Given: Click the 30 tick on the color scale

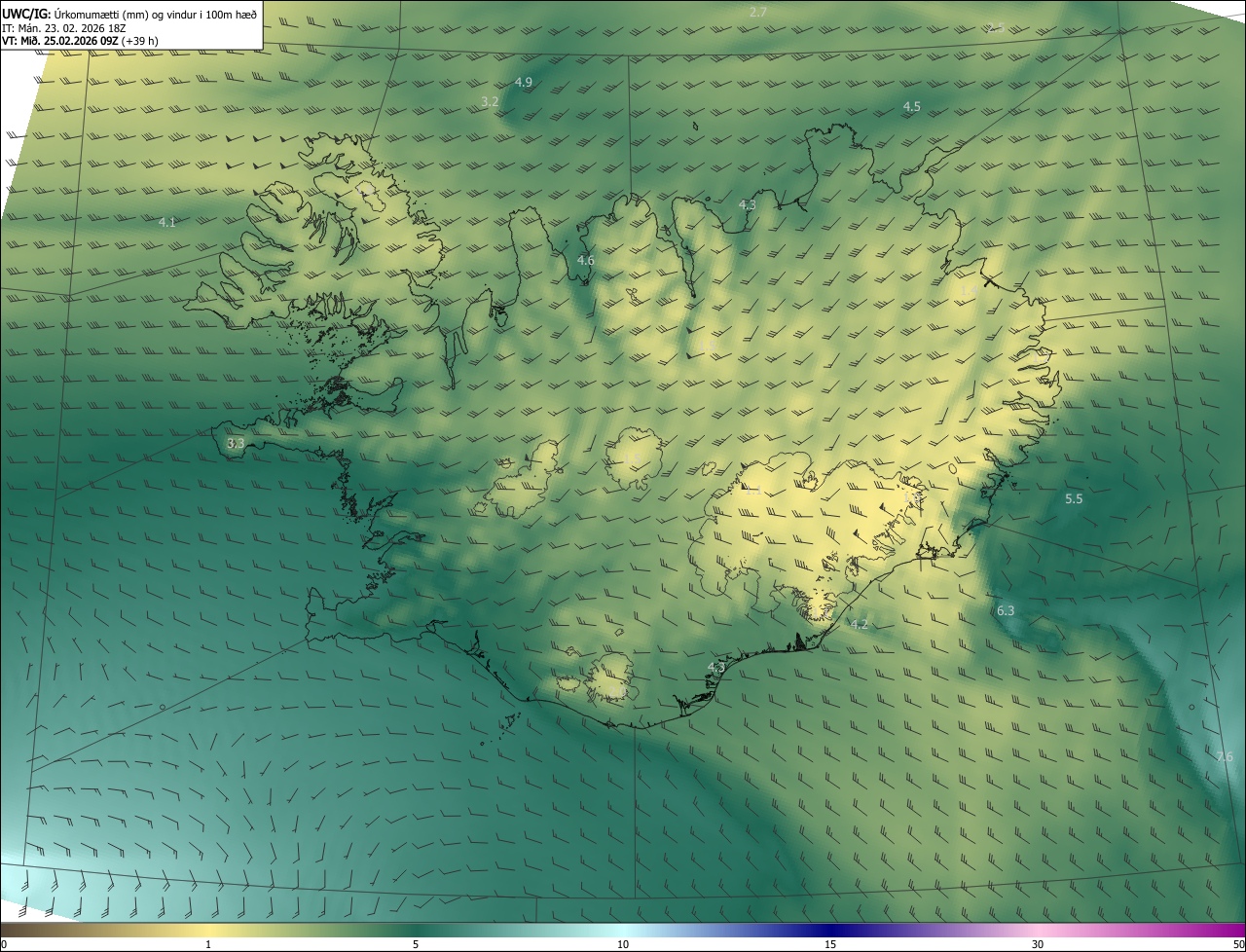Looking at the screenshot, I should pos(1038,944).
